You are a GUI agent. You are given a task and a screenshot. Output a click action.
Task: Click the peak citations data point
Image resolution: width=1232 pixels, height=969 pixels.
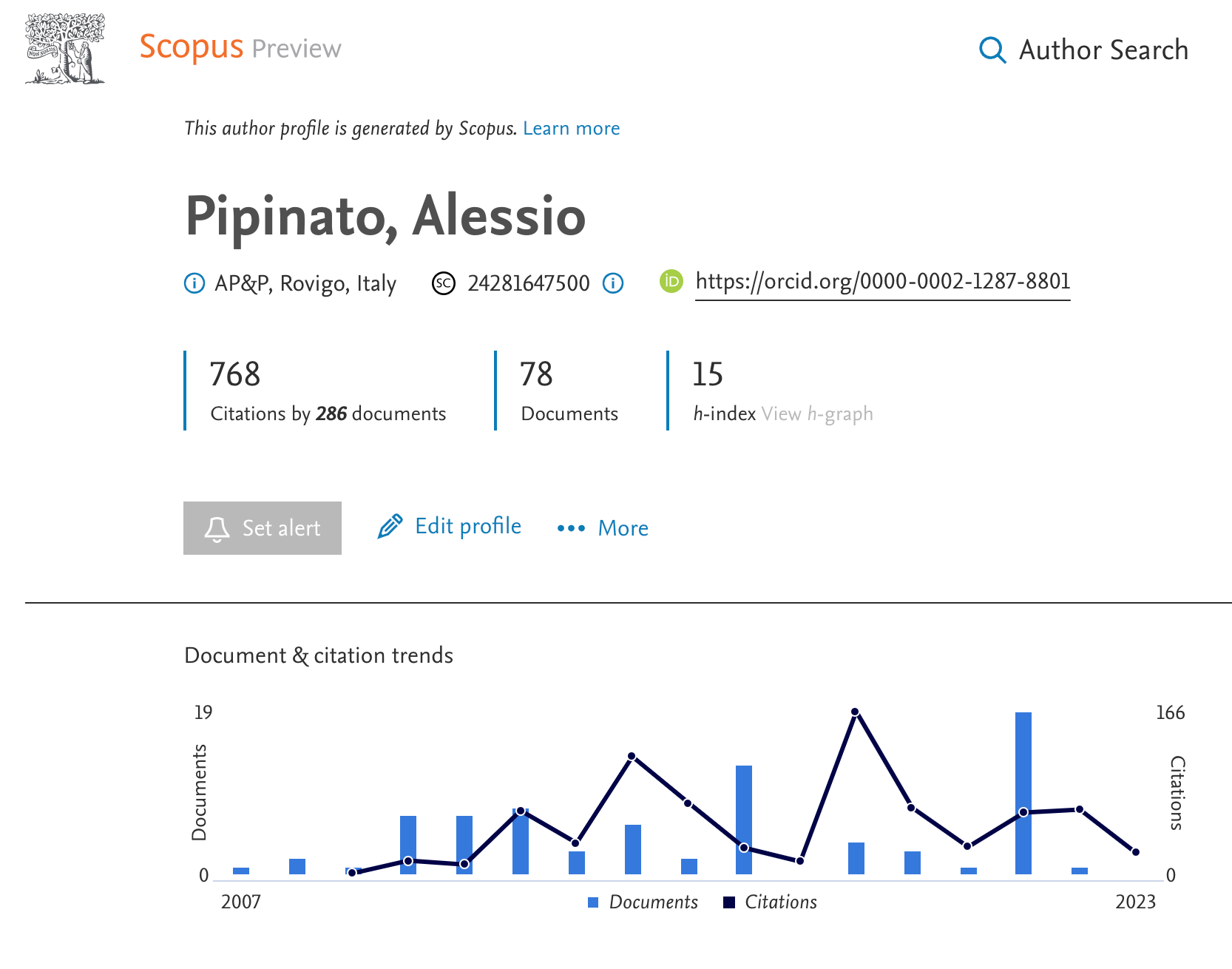pos(855,712)
